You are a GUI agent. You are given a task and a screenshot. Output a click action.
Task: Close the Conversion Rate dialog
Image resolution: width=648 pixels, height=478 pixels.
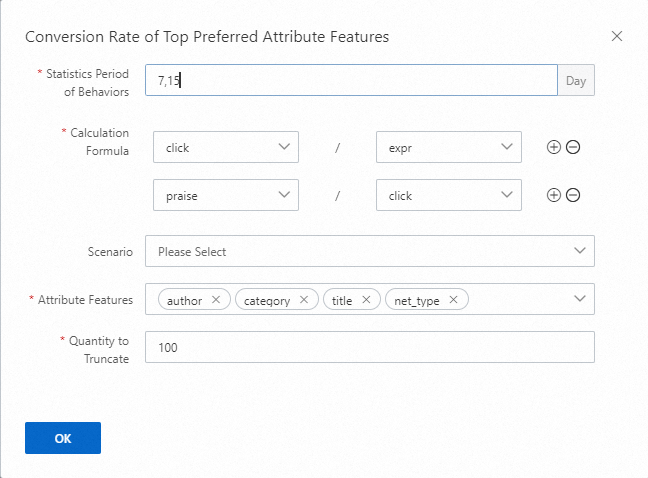point(617,36)
